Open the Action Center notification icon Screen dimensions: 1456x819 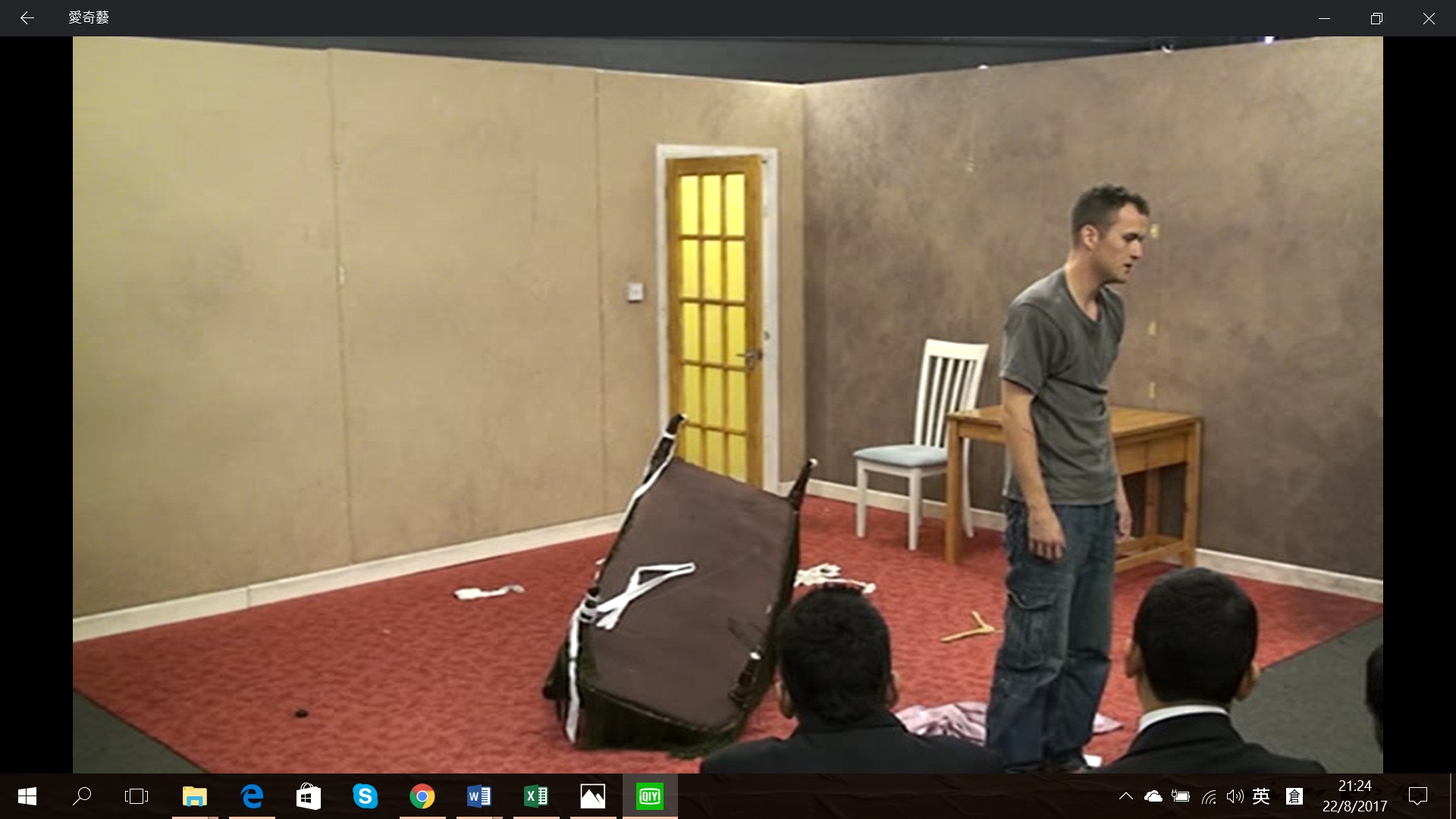1417,796
